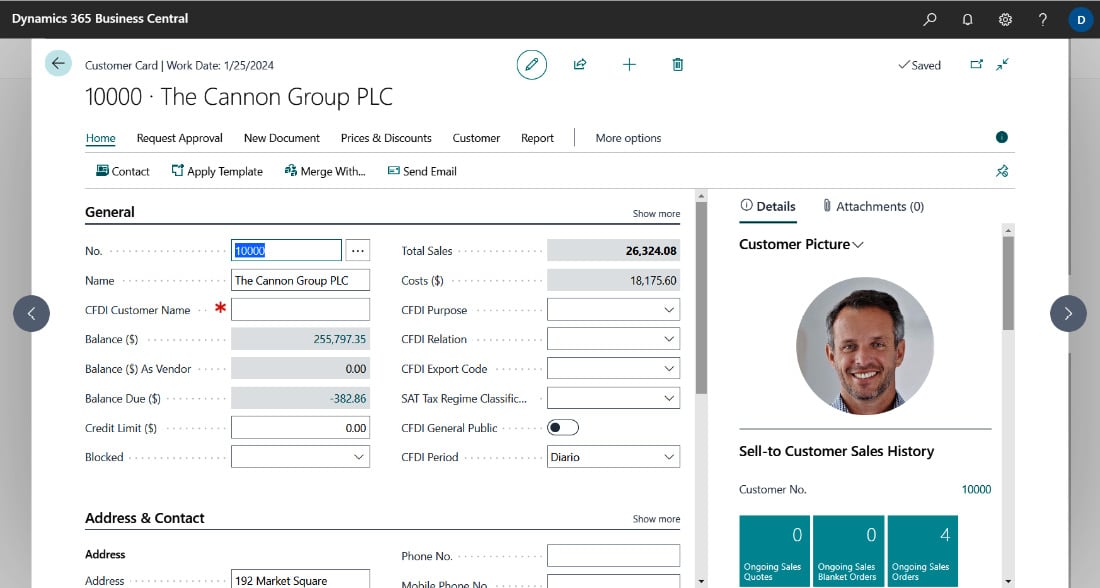Open the Request Approval menu
1100x588 pixels.
[x=180, y=138]
